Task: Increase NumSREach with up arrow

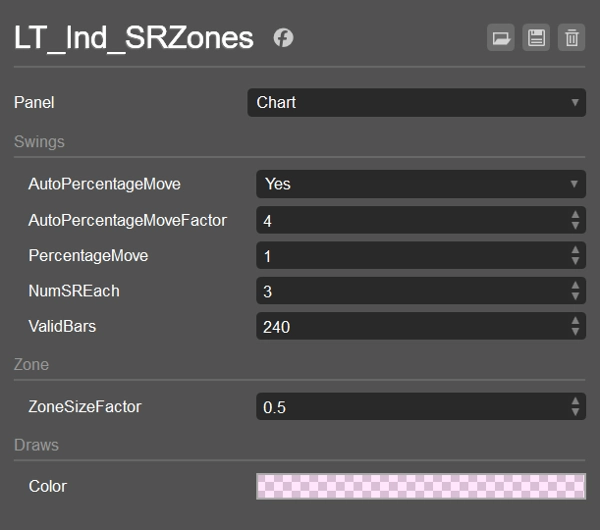Action: point(575,285)
